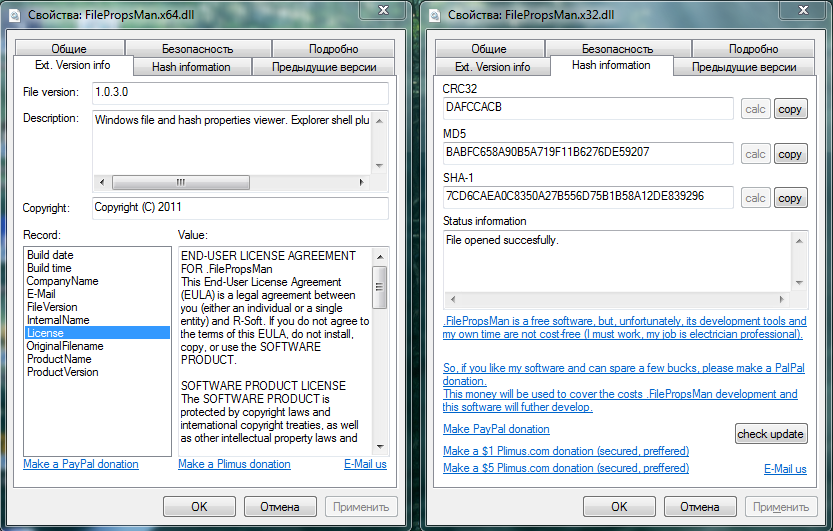Switch to Ext. Version info tab in x32 window
The height and width of the screenshot is (531, 833).
pos(492,67)
